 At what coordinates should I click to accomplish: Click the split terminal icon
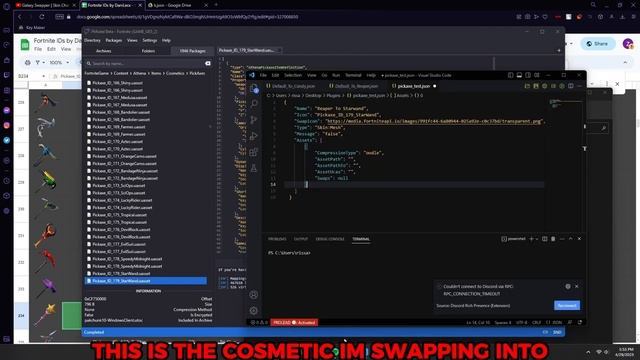pyautogui.click(x=544, y=239)
